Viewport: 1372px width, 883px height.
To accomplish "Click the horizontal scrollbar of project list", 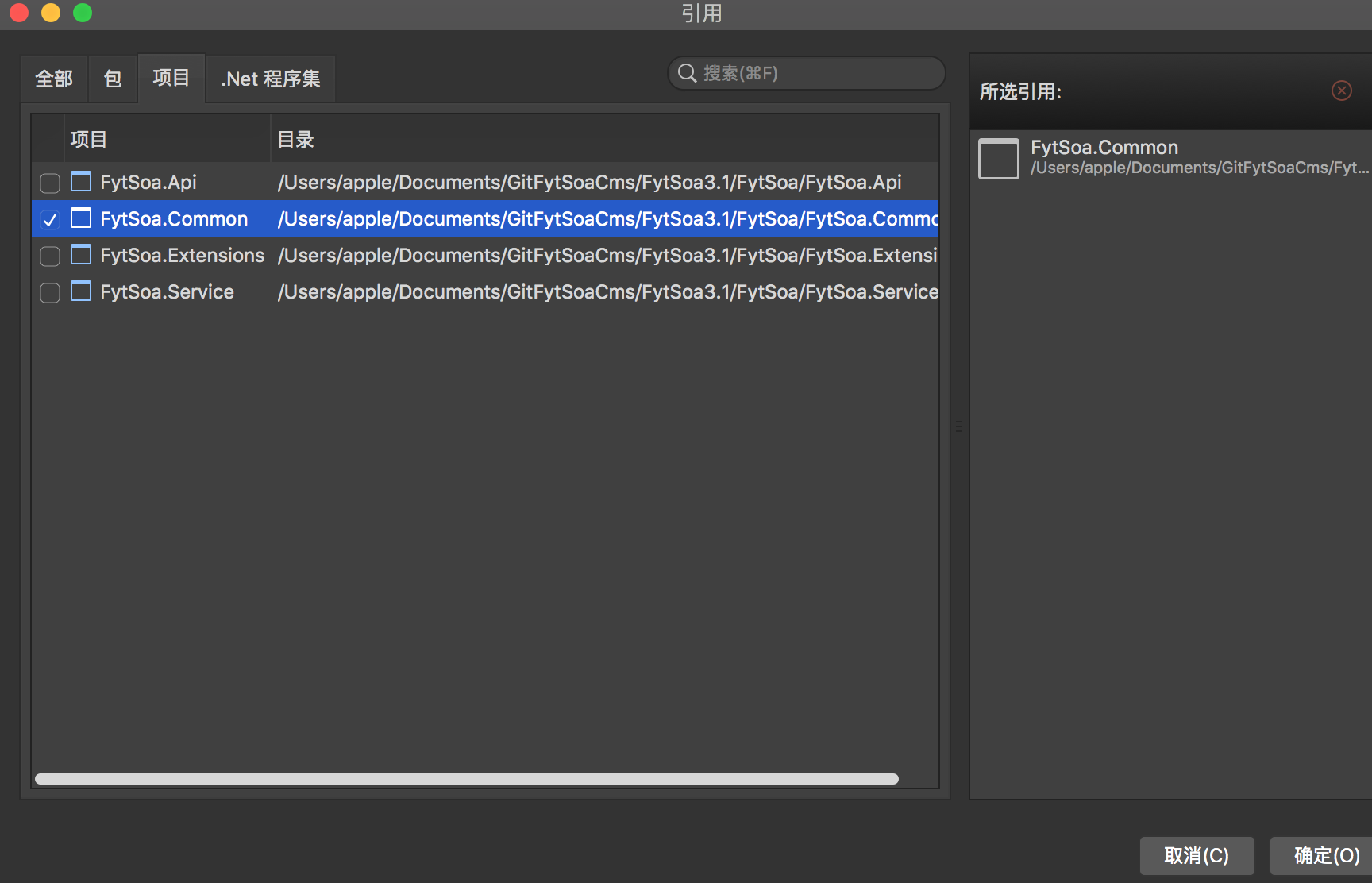I will 467,779.
